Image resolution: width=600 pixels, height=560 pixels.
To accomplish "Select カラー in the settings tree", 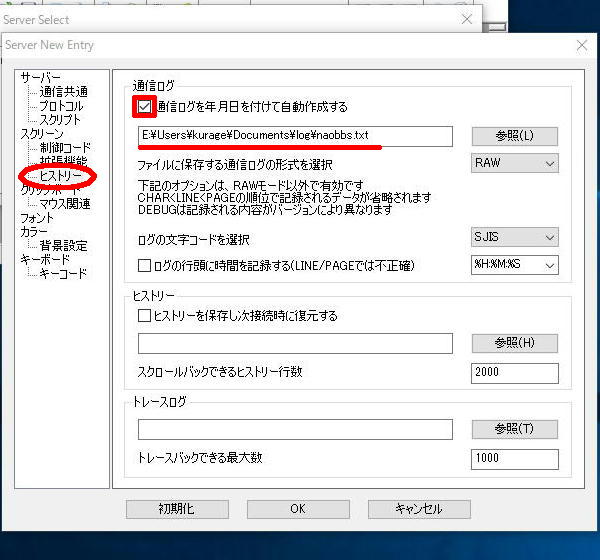I will (x=34, y=232).
